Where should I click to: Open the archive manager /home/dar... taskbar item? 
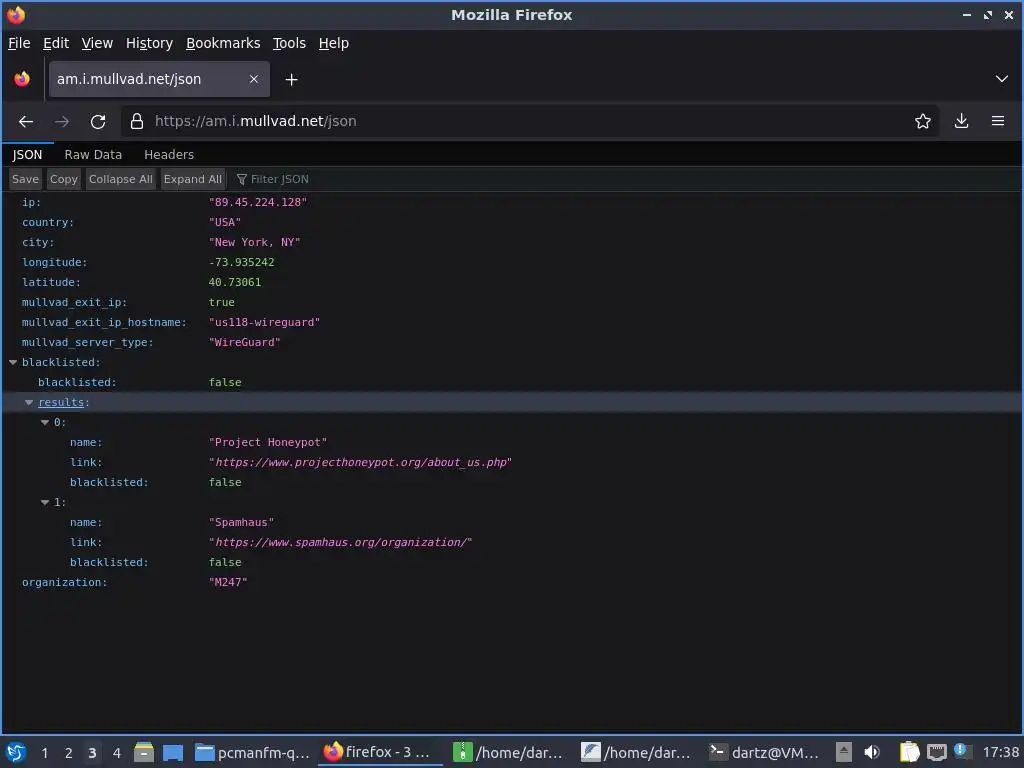click(x=508, y=752)
